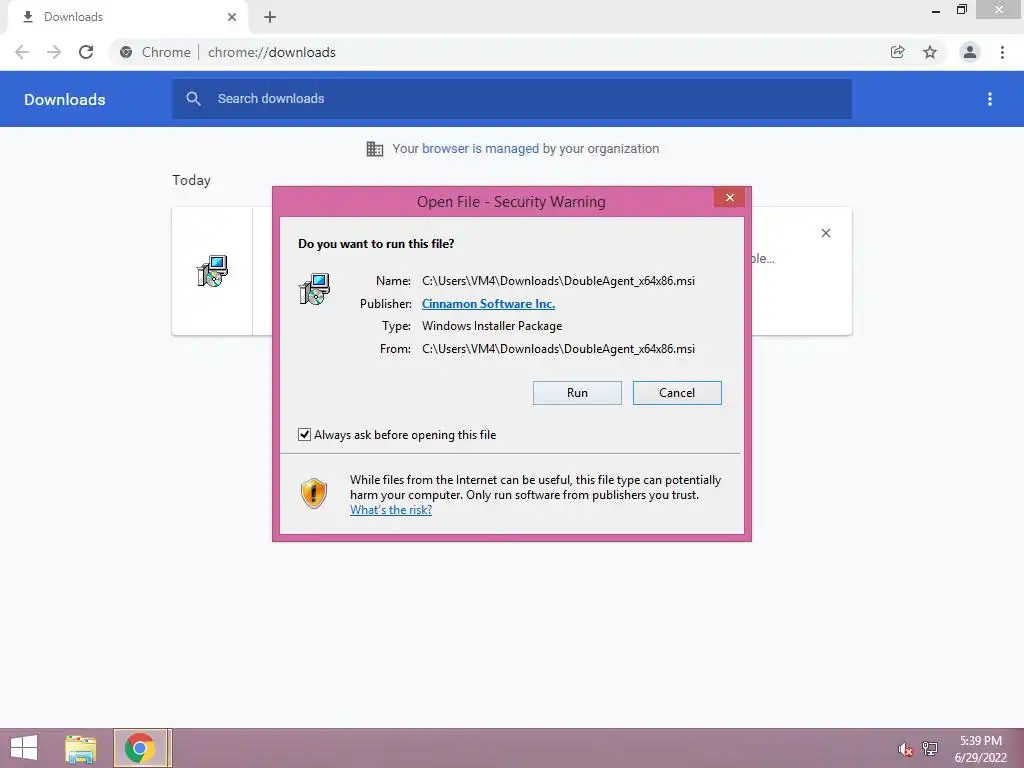Cancel the Open File dialog
This screenshot has height=768, width=1024.
tap(677, 392)
